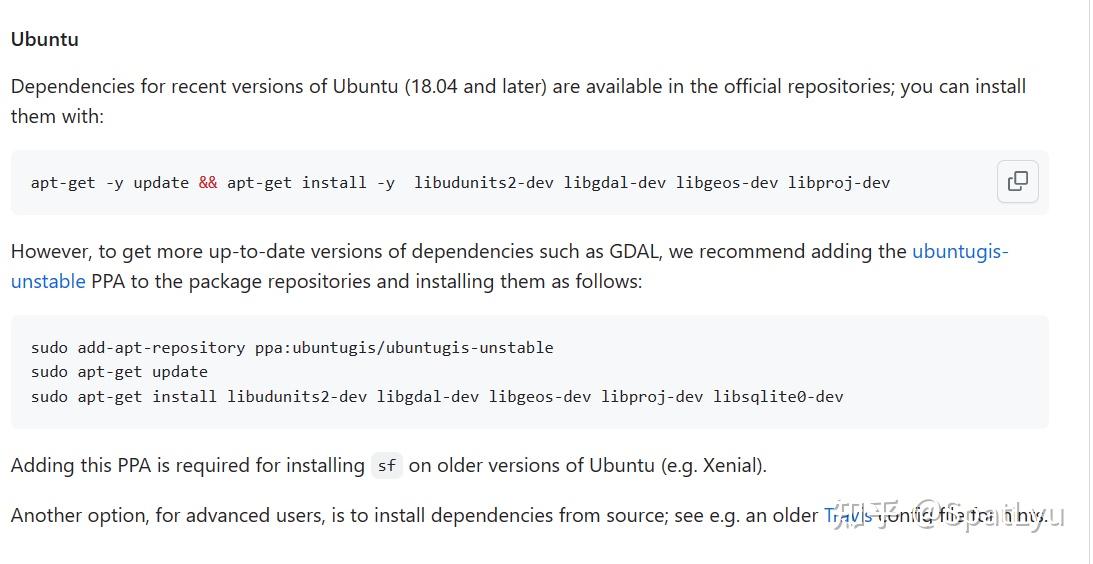
Task: Open the ubuntugis-unstable PPA link
Action: pyautogui.click(x=959, y=251)
